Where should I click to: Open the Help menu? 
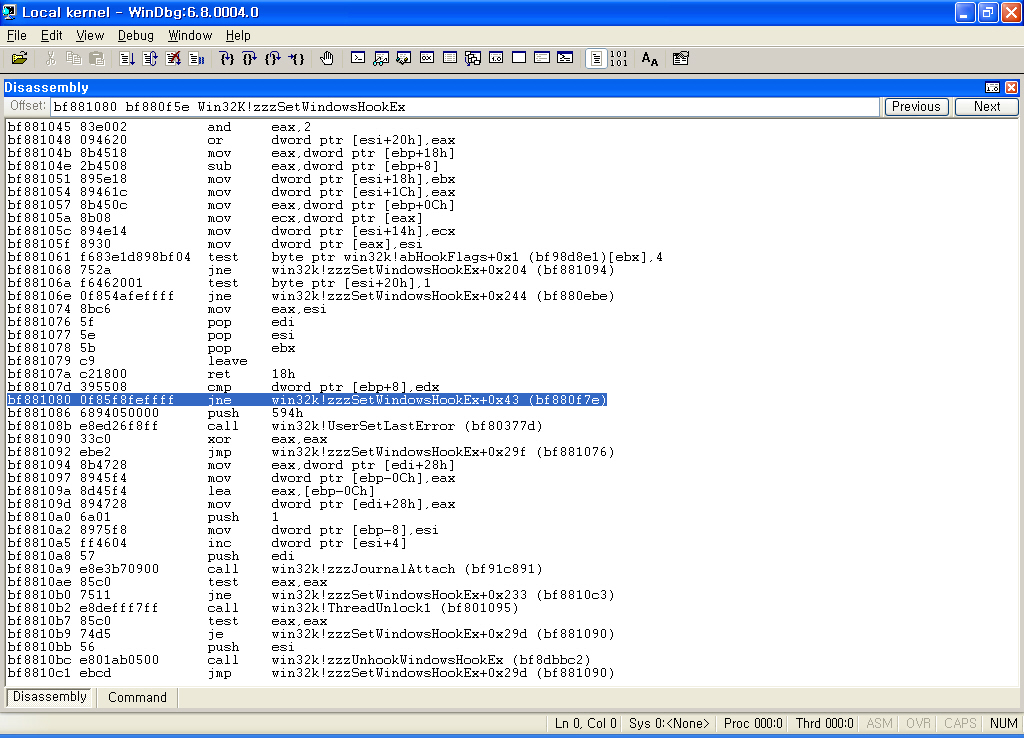[238, 35]
